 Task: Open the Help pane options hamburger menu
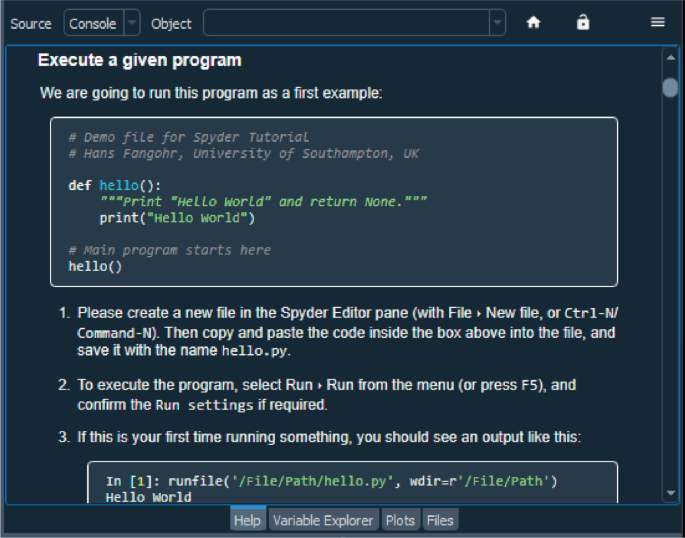[x=657, y=23]
